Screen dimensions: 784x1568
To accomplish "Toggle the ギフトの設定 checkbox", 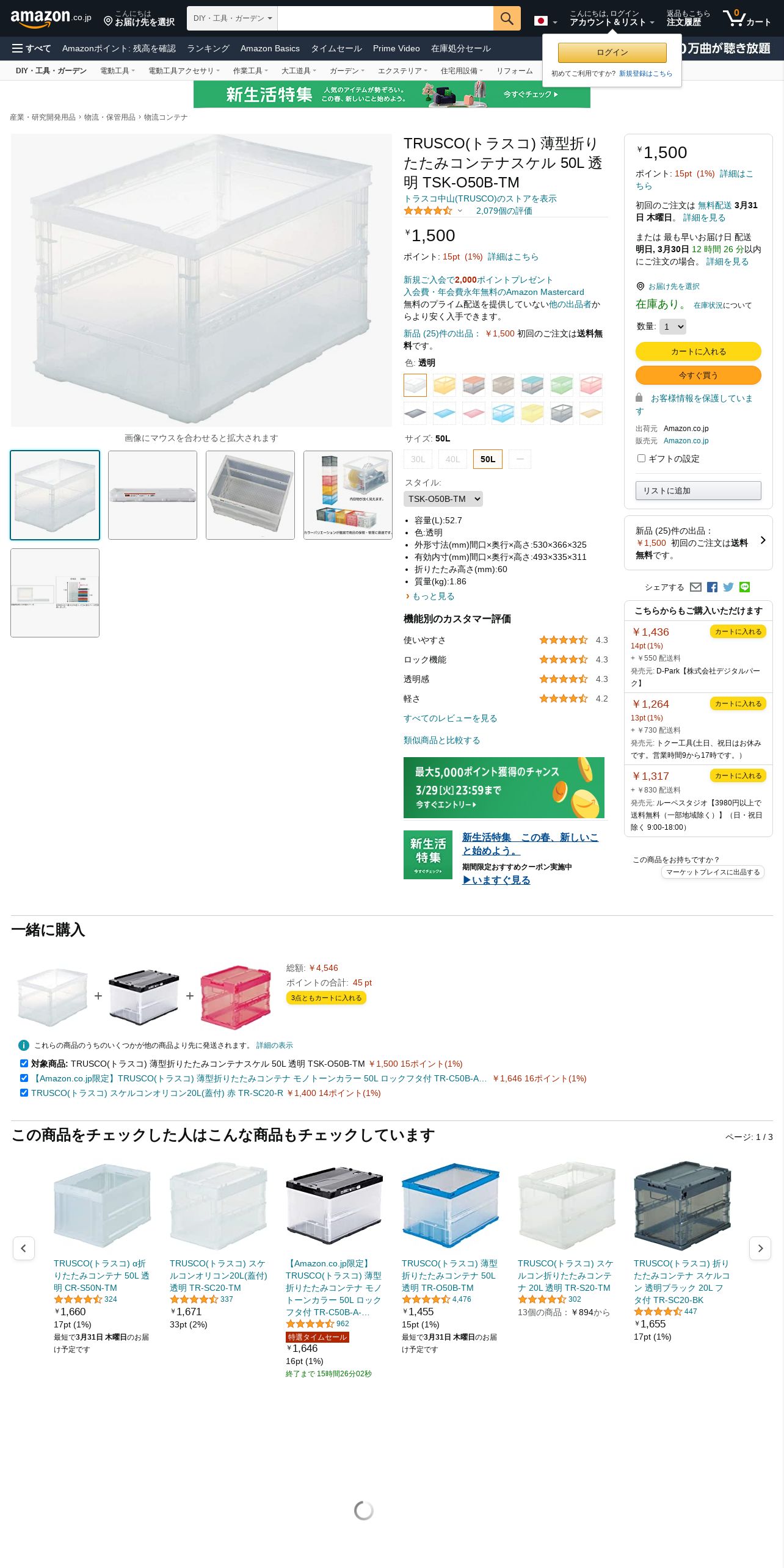I will click(x=641, y=458).
